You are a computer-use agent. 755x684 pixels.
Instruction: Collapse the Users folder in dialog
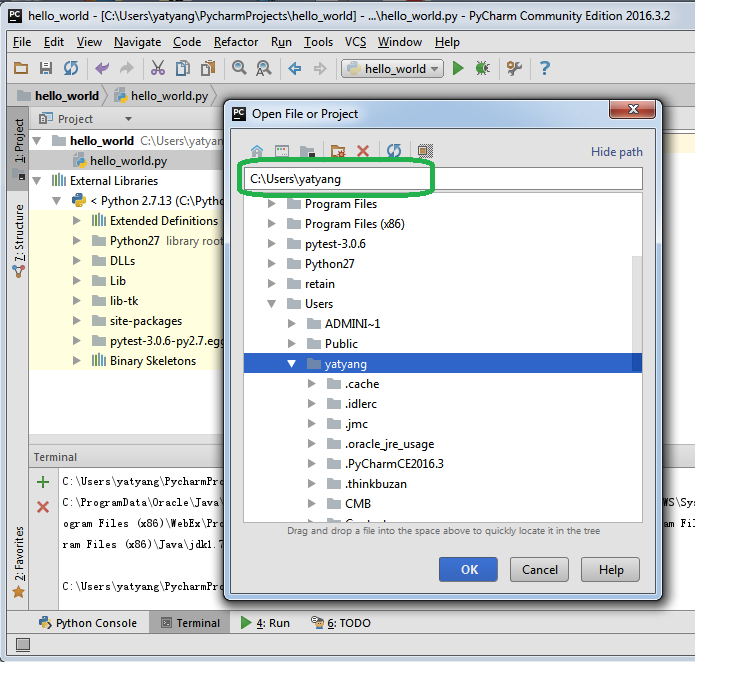[272, 304]
